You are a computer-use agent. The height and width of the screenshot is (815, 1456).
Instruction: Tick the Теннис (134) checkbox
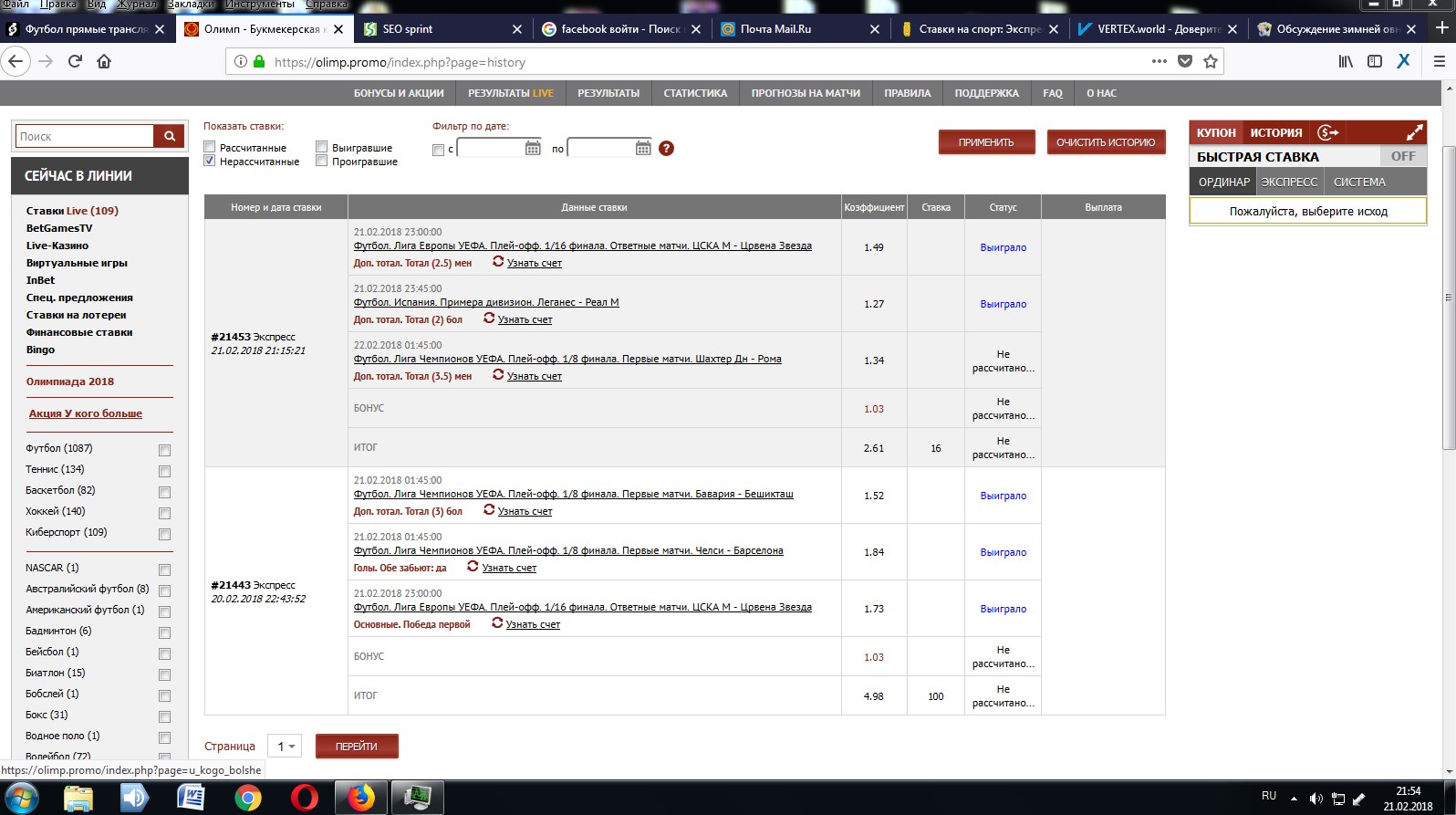coord(165,471)
